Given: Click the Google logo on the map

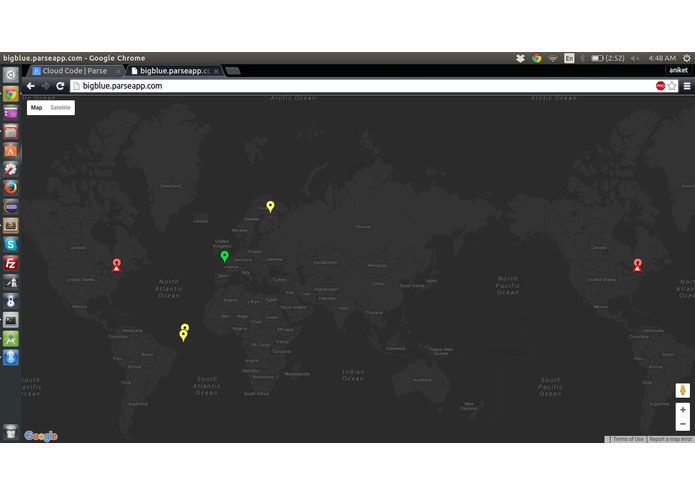Looking at the screenshot, I should tap(41, 436).
